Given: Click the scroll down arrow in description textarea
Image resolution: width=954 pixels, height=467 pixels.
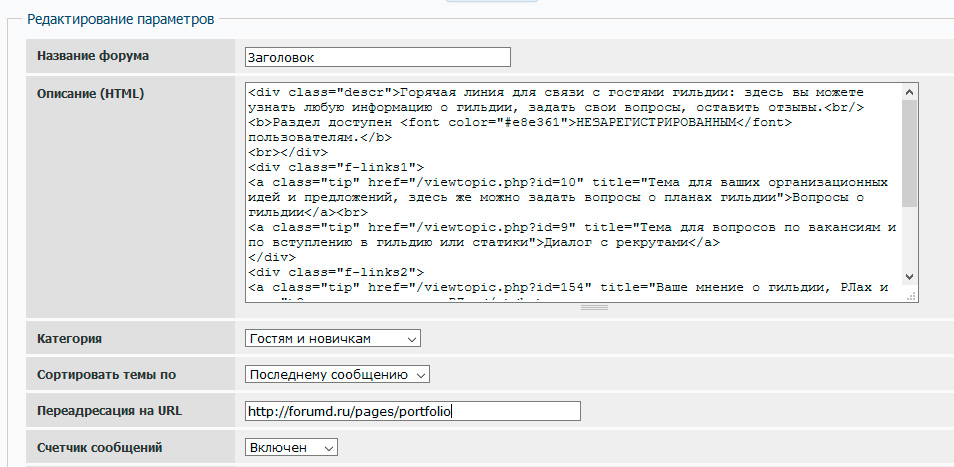Looking at the screenshot, I should pyautogui.click(x=909, y=277).
